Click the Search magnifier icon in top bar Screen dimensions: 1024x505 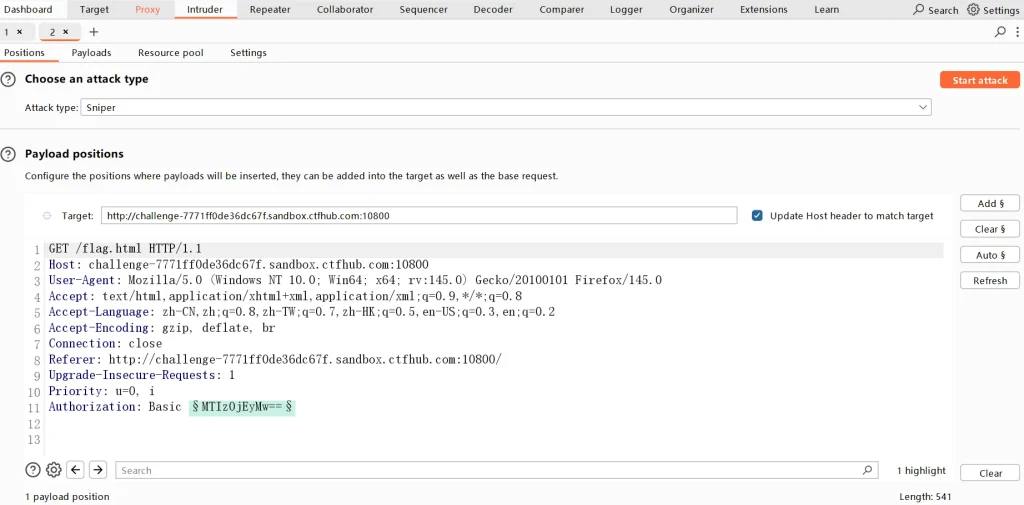click(919, 10)
